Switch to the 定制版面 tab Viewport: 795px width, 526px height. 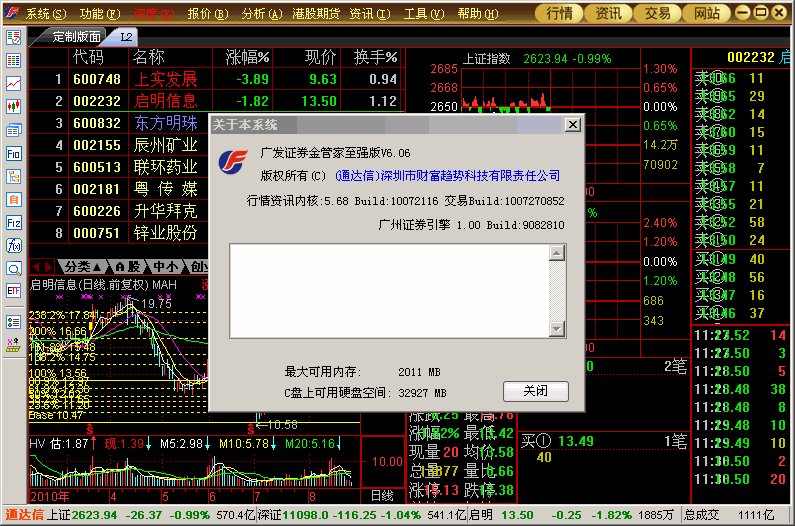[77, 37]
